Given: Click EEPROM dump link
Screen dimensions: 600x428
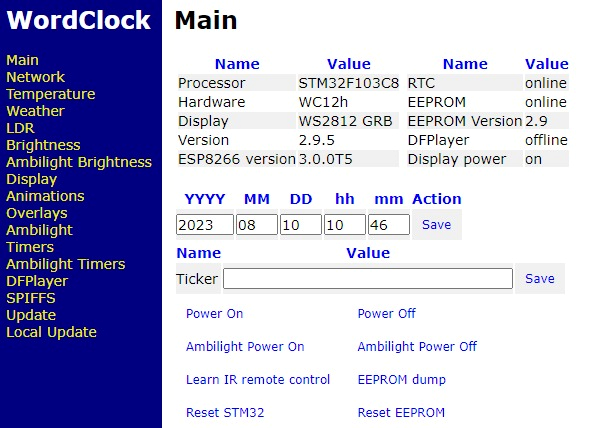Looking at the screenshot, I should click(x=402, y=380).
